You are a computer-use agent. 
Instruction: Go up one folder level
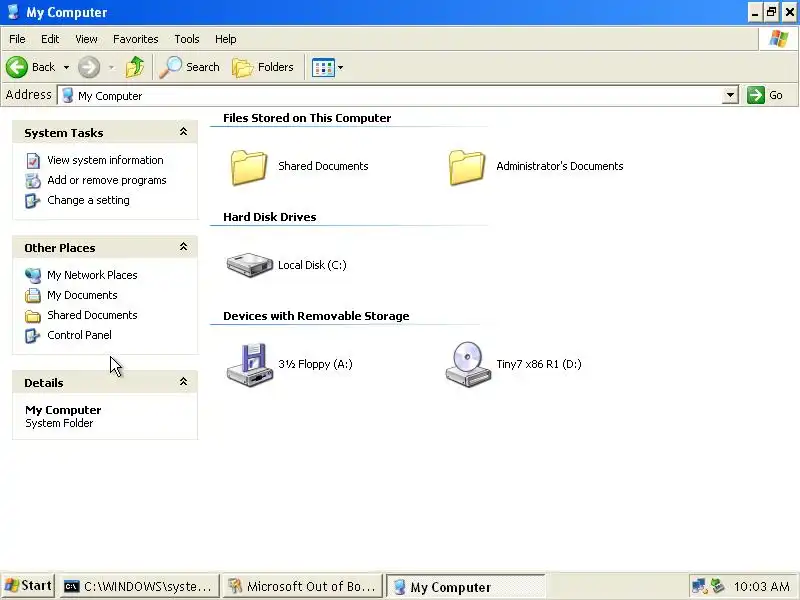pyautogui.click(x=135, y=67)
